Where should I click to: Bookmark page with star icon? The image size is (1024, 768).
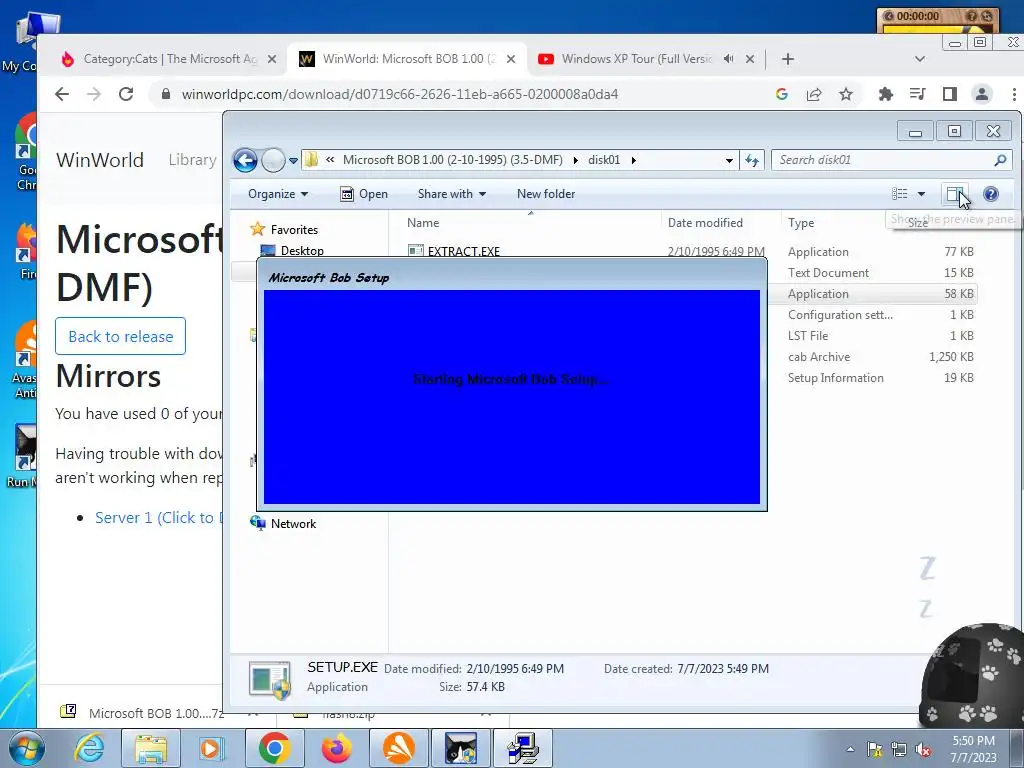846,94
